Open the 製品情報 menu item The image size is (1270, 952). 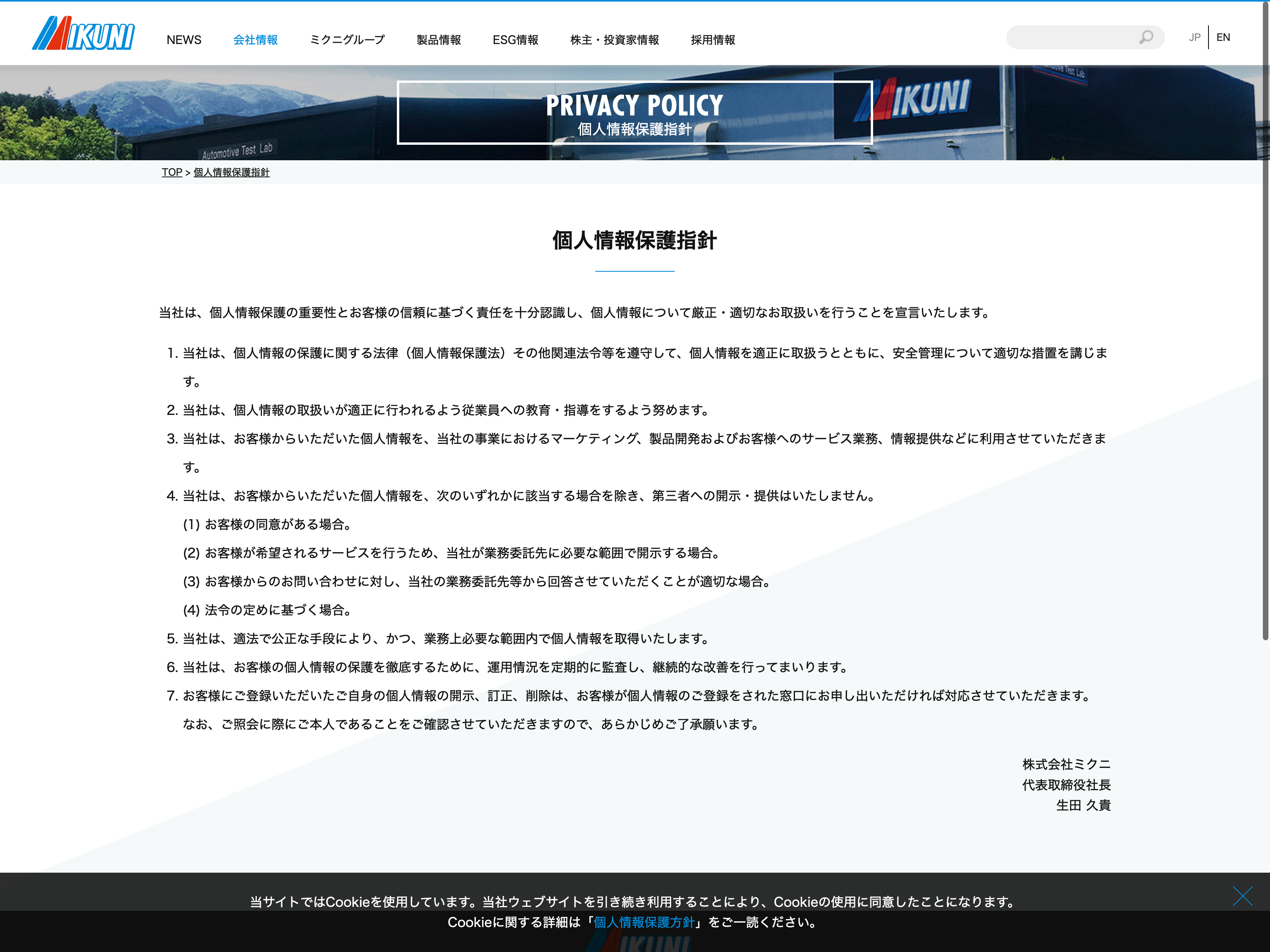click(x=439, y=40)
